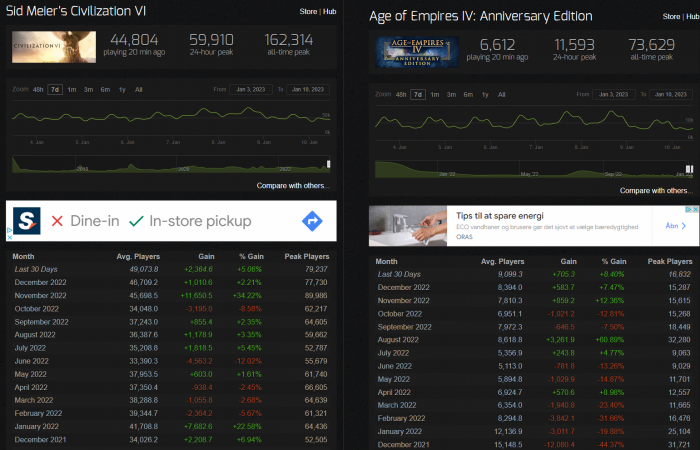Click Age of Empires From date field
Viewport: 700px width, 450px height.
[x=614, y=95]
